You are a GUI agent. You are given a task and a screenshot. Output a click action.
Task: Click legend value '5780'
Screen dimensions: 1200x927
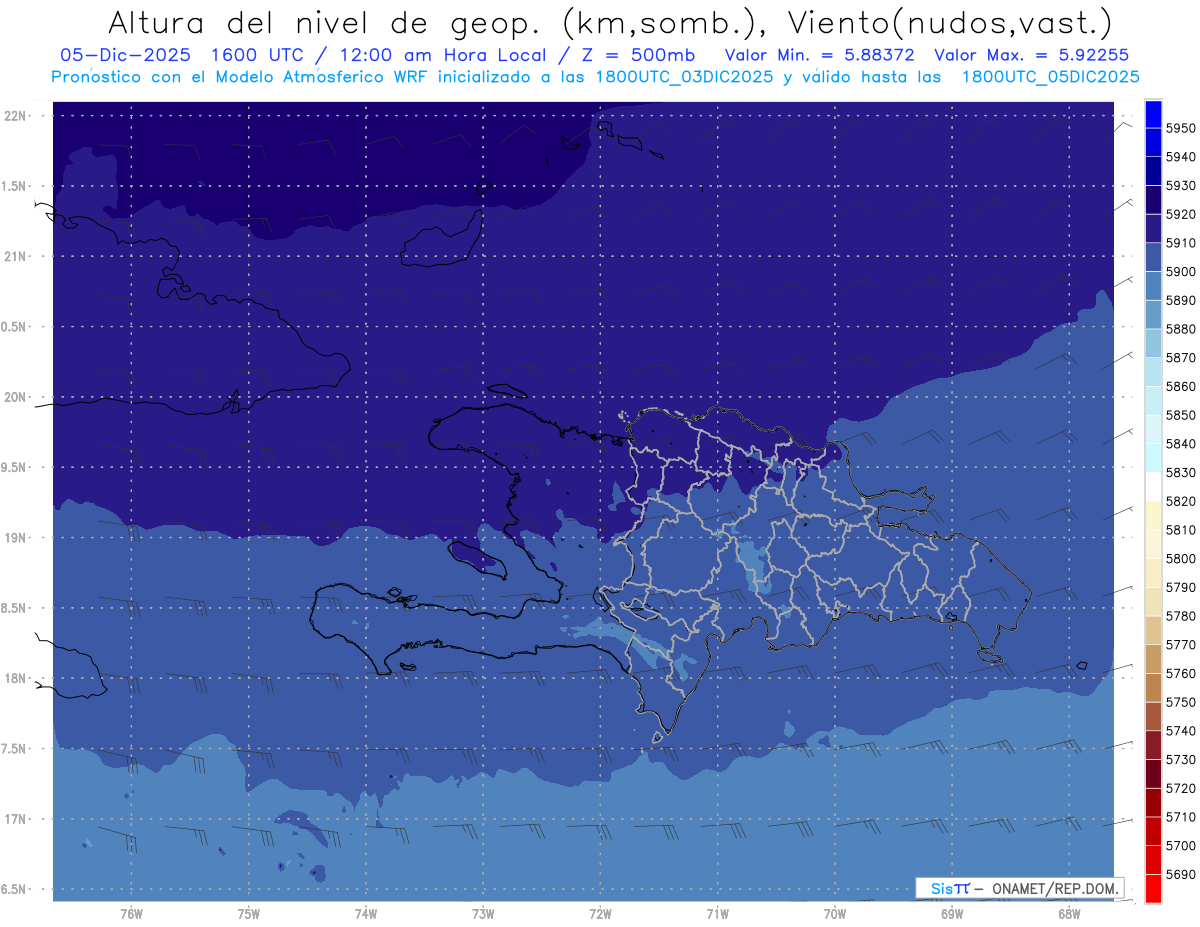(1180, 616)
